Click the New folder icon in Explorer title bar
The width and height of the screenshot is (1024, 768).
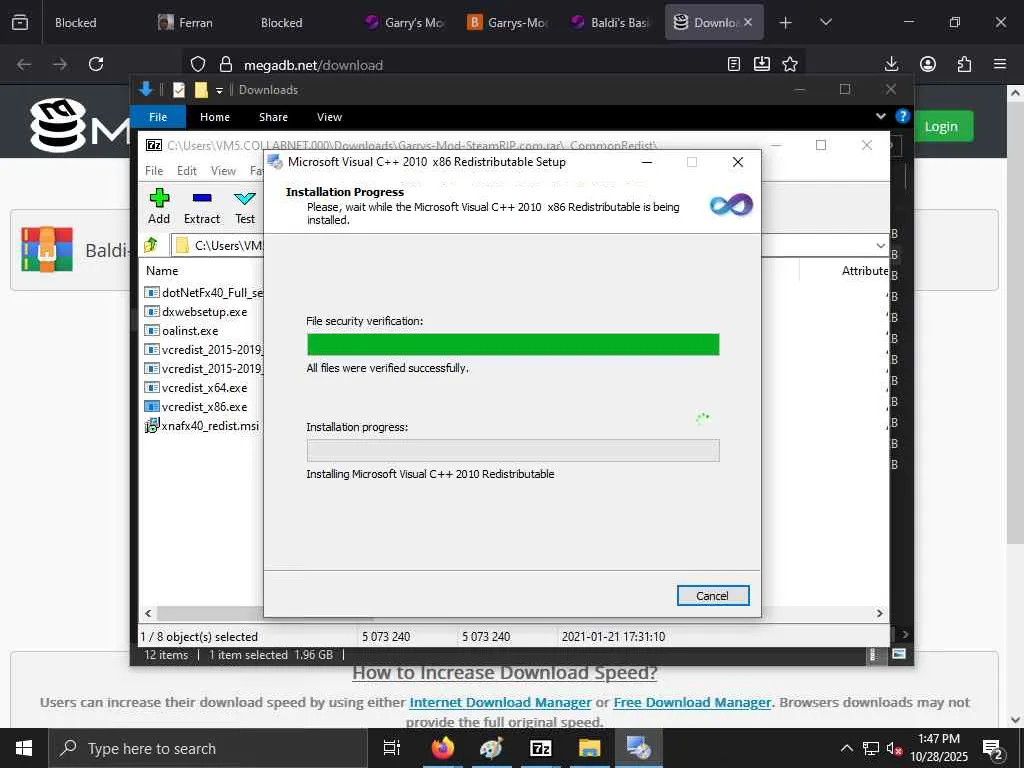click(201, 90)
